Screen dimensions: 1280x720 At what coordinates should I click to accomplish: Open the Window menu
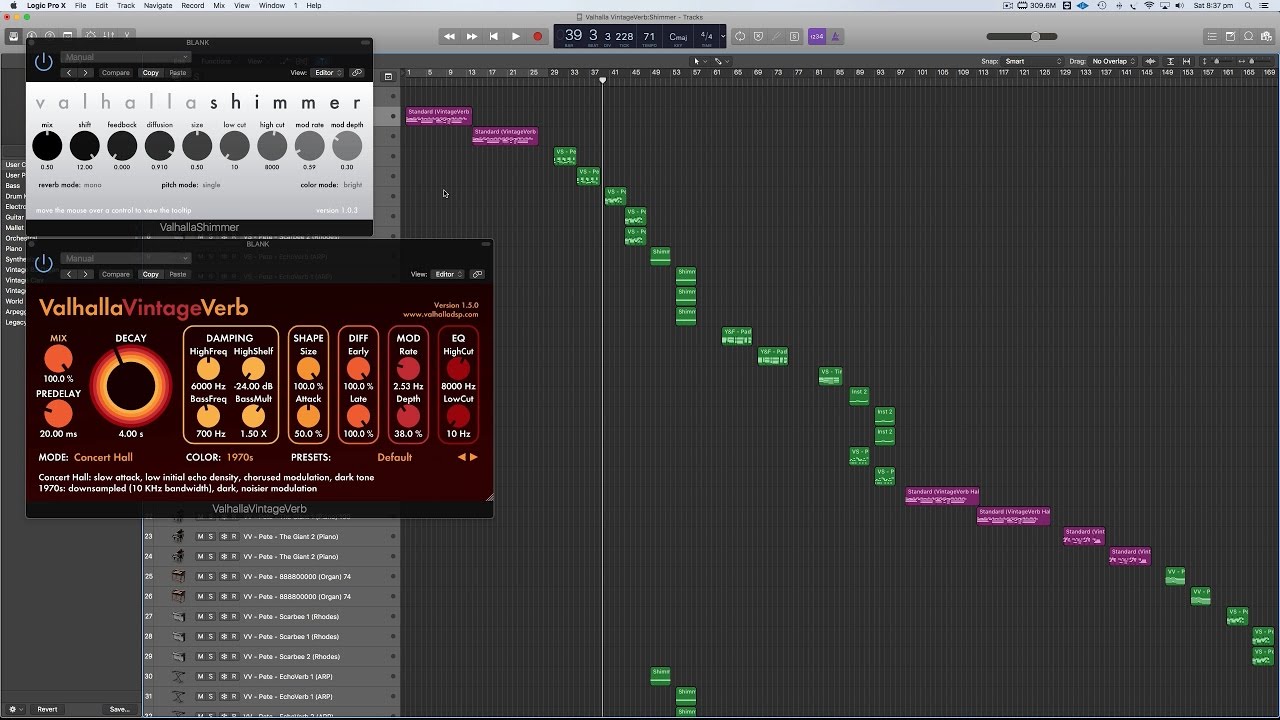(x=271, y=6)
